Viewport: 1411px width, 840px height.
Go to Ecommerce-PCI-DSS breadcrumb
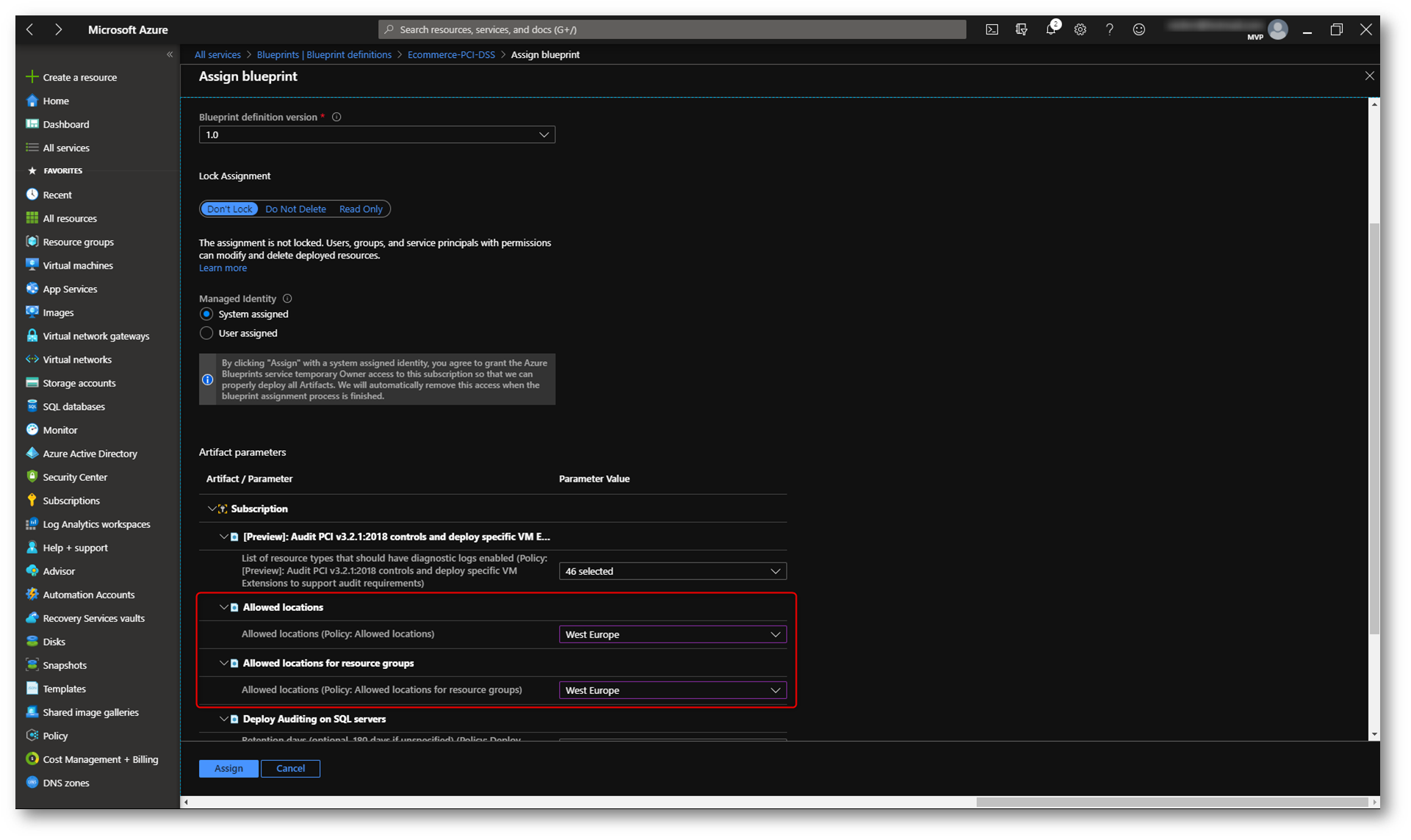(451, 54)
